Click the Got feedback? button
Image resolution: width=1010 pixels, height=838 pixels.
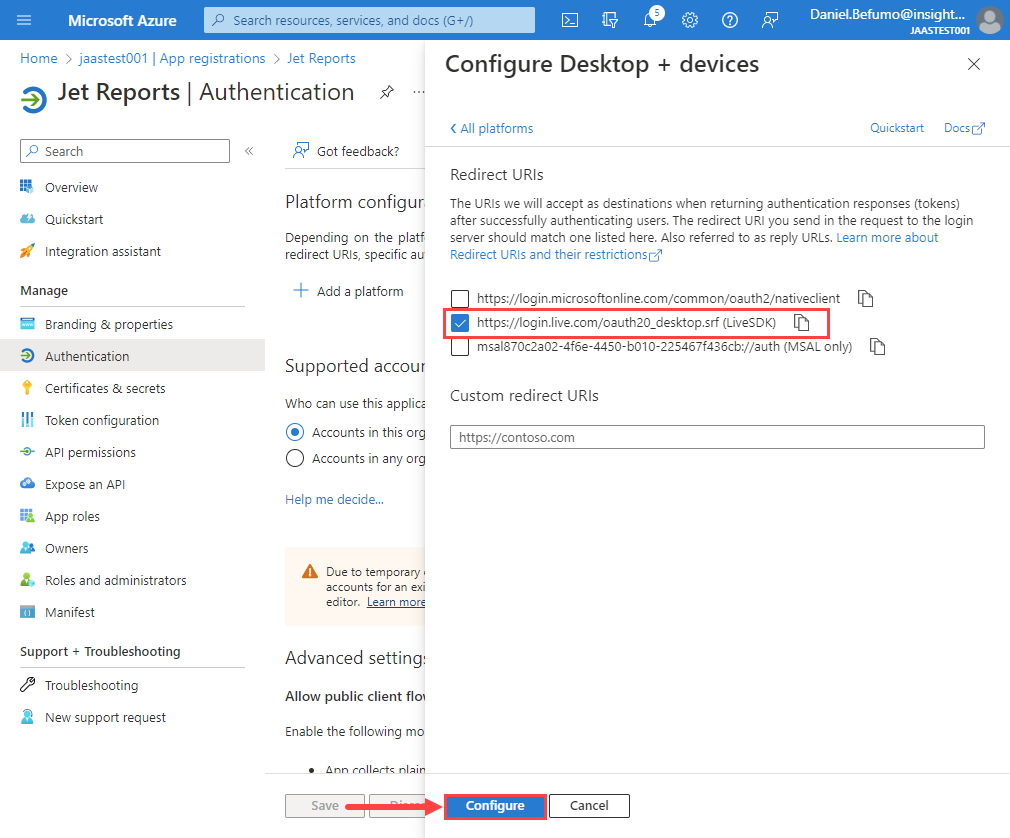tap(346, 151)
